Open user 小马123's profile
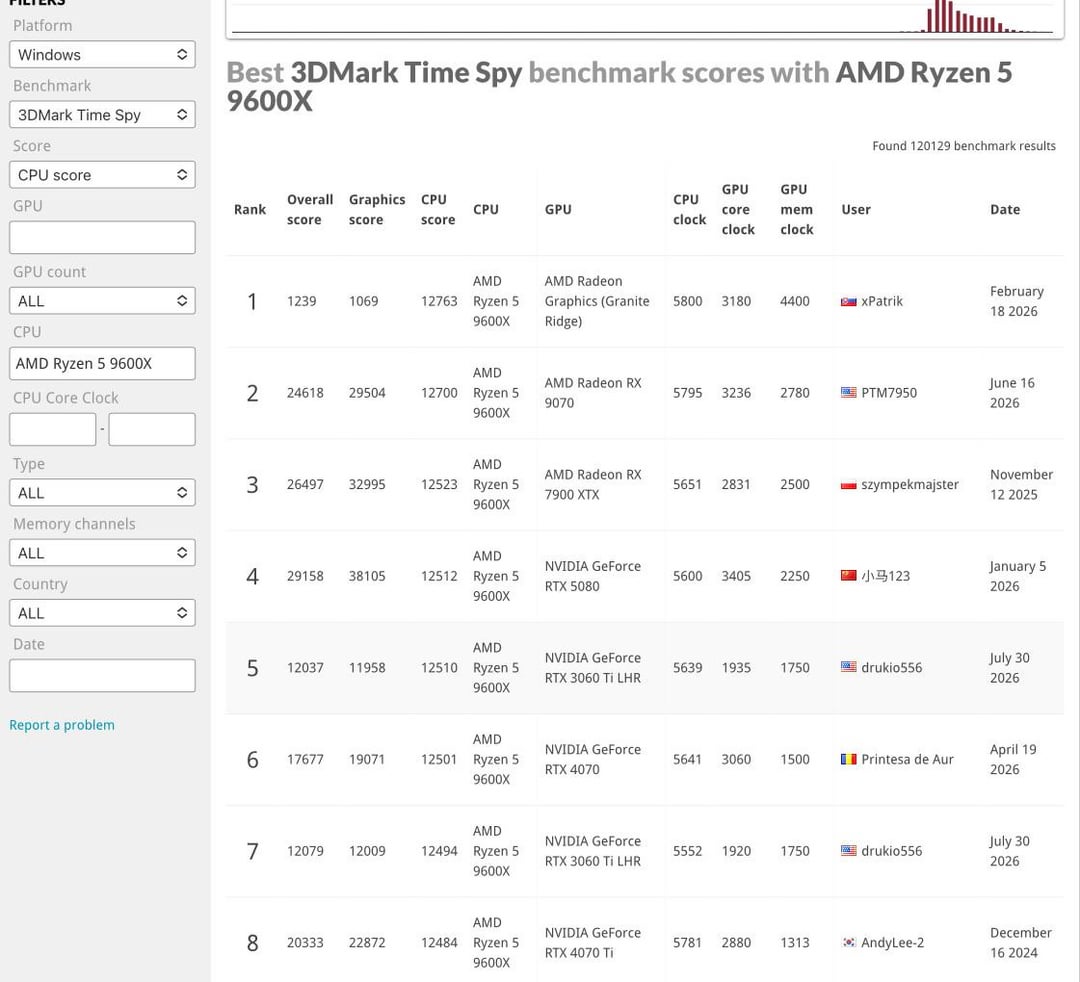This screenshot has height=982, width=1080. pos(886,576)
